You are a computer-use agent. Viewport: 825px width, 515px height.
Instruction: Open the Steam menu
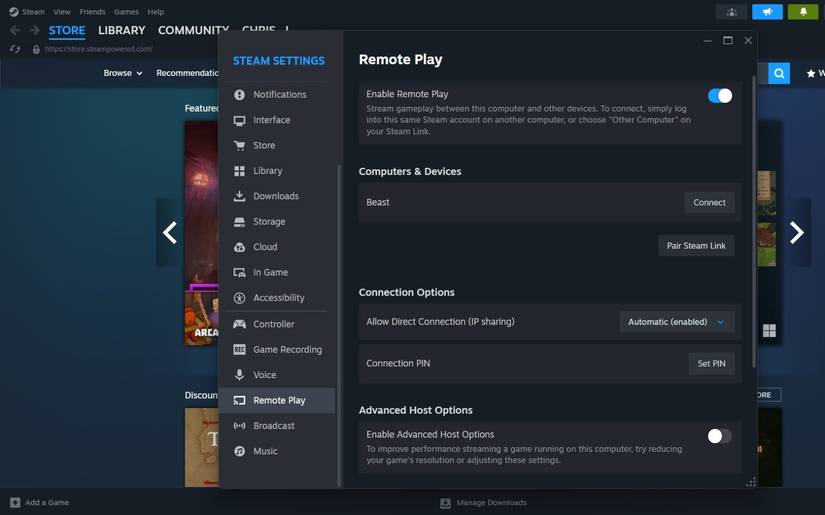tap(33, 12)
